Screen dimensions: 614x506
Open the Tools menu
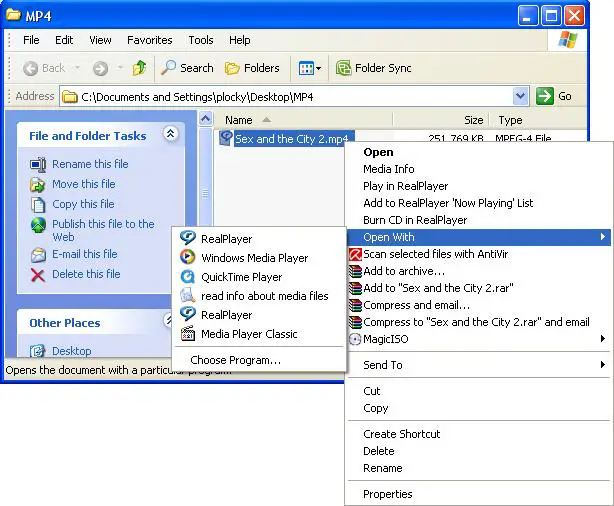pyautogui.click(x=201, y=40)
